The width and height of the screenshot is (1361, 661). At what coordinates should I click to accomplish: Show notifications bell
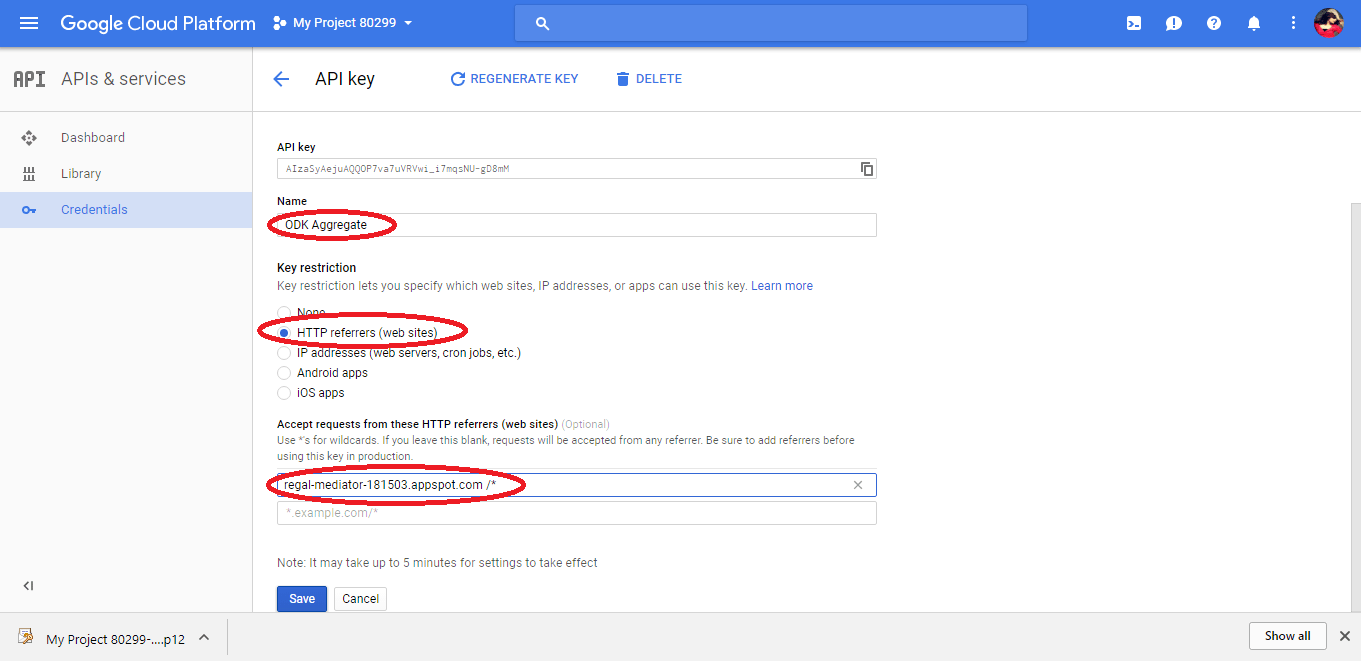(1254, 23)
